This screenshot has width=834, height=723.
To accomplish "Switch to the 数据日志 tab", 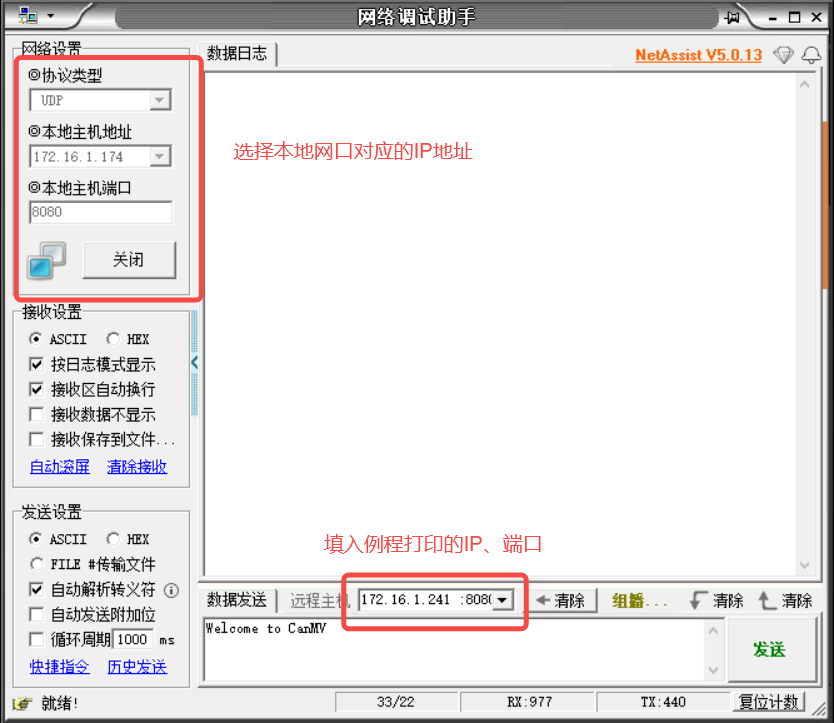I will pyautogui.click(x=237, y=54).
